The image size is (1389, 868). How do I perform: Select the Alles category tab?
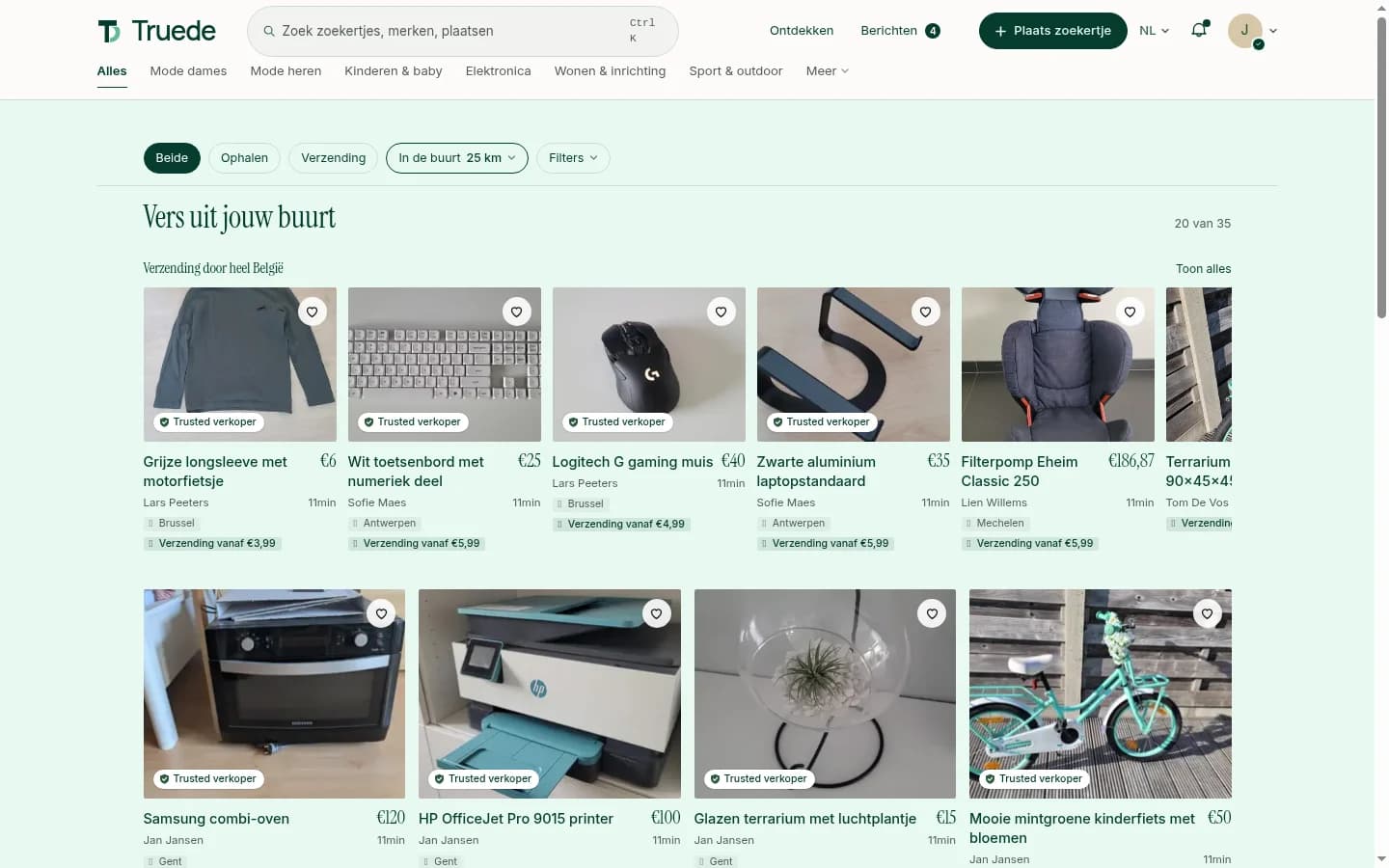click(x=112, y=71)
